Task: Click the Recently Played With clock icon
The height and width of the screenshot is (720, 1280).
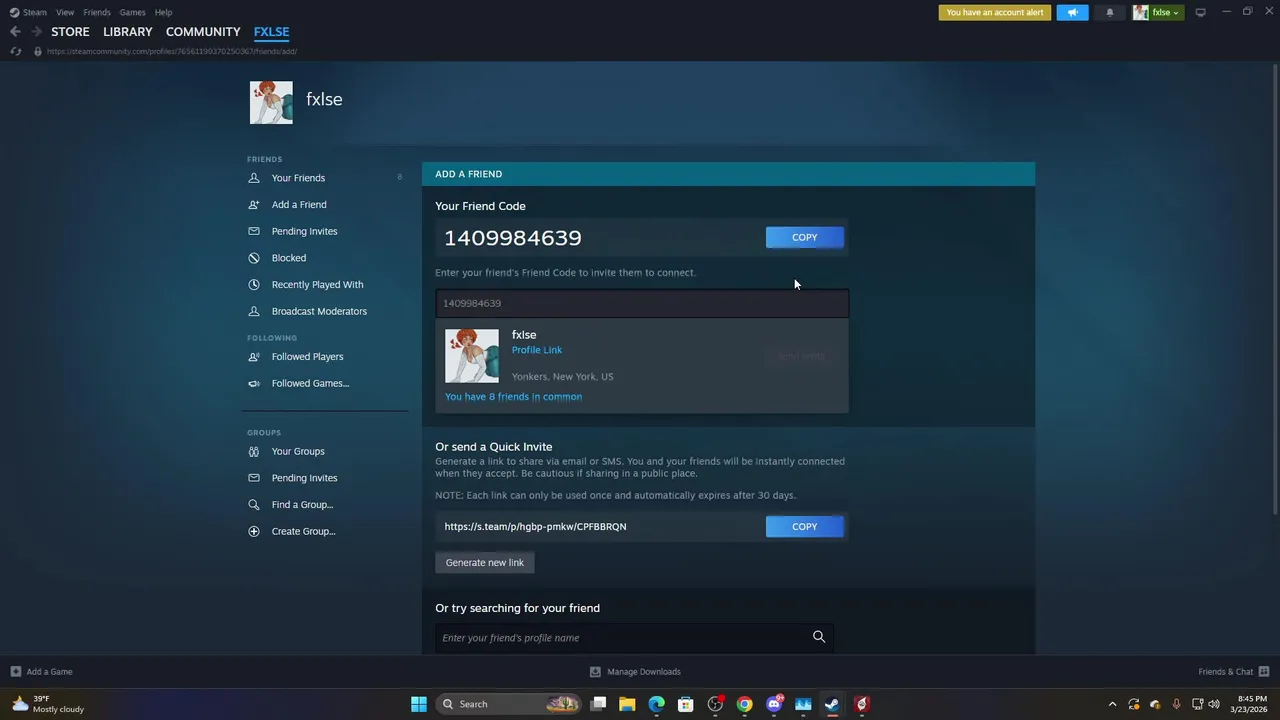Action: point(254,284)
